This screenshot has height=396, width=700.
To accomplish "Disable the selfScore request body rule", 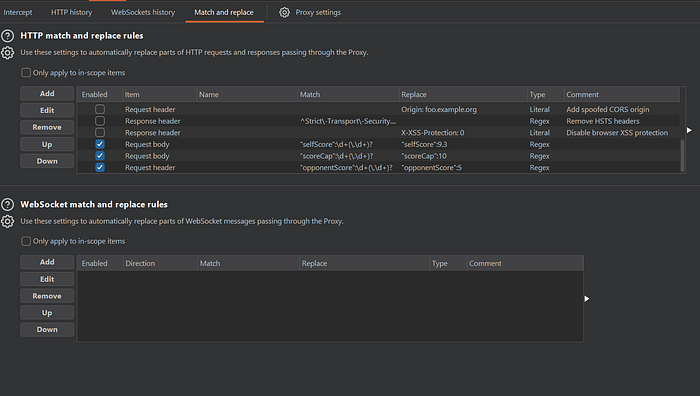I will click(100, 144).
